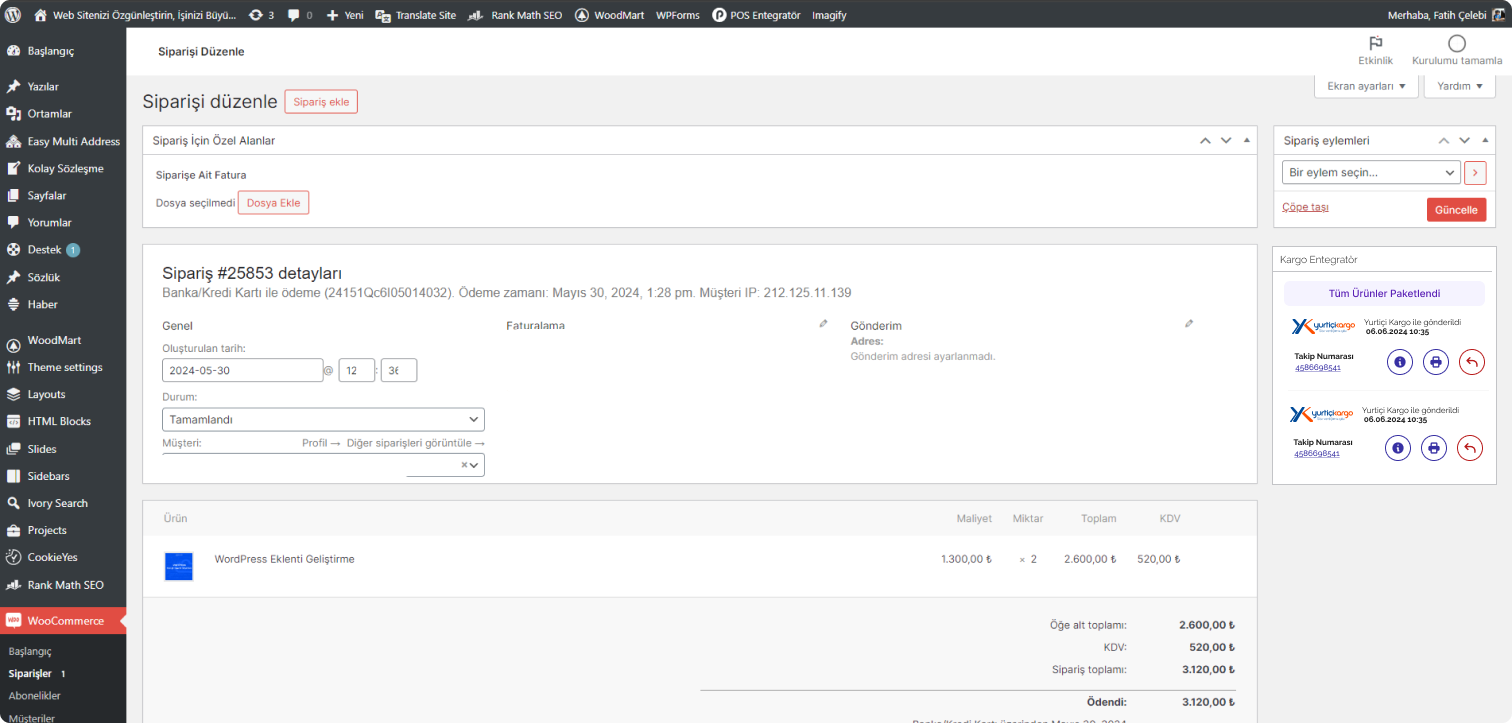The width and height of the screenshot is (1512, 723).
Task: Apply selected order action arrow button
Action: [1475, 173]
